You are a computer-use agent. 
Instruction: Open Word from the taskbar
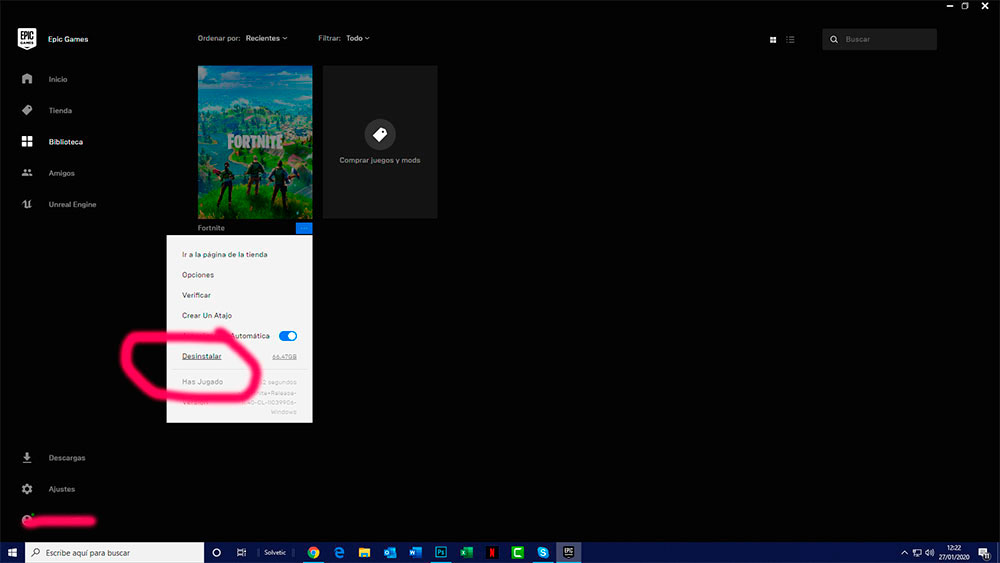coord(415,552)
